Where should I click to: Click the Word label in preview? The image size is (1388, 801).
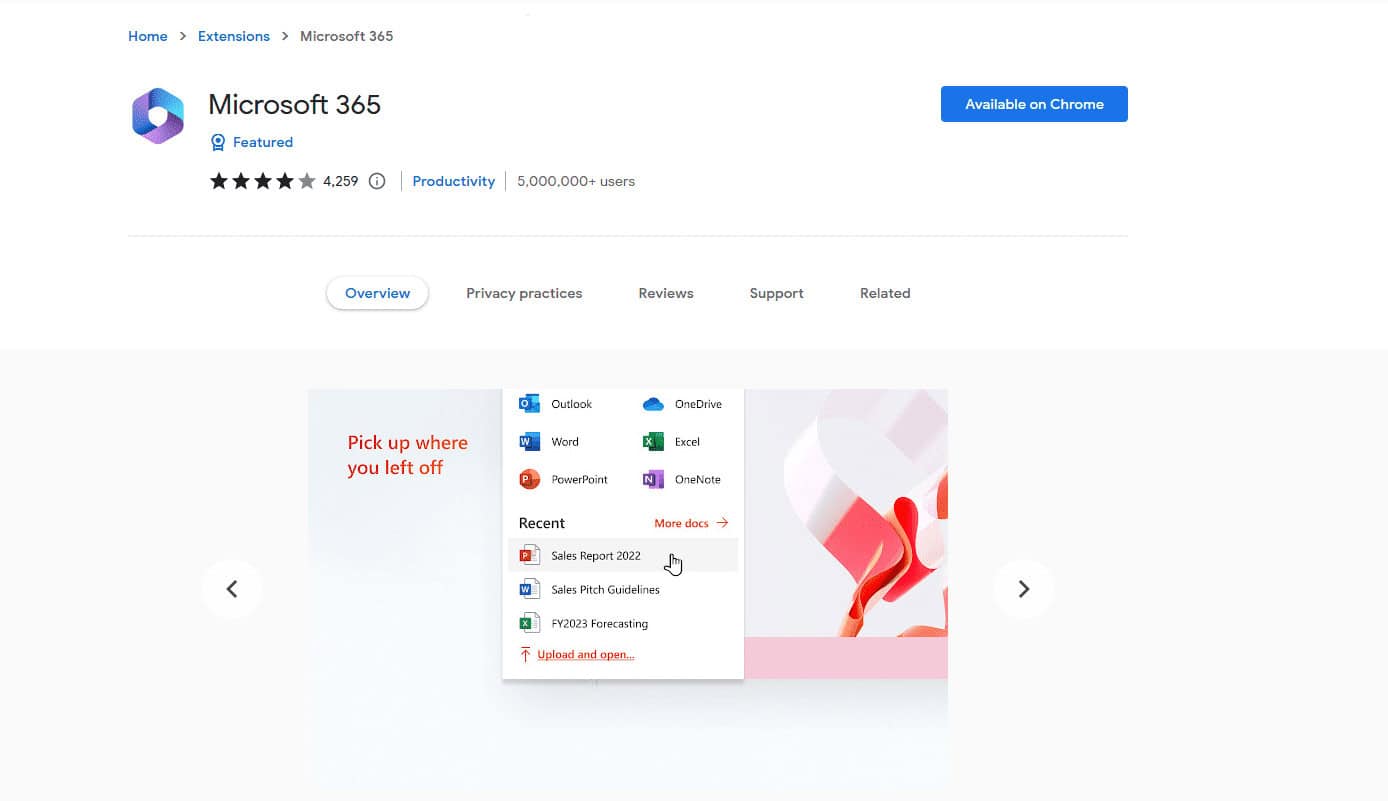click(x=565, y=441)
